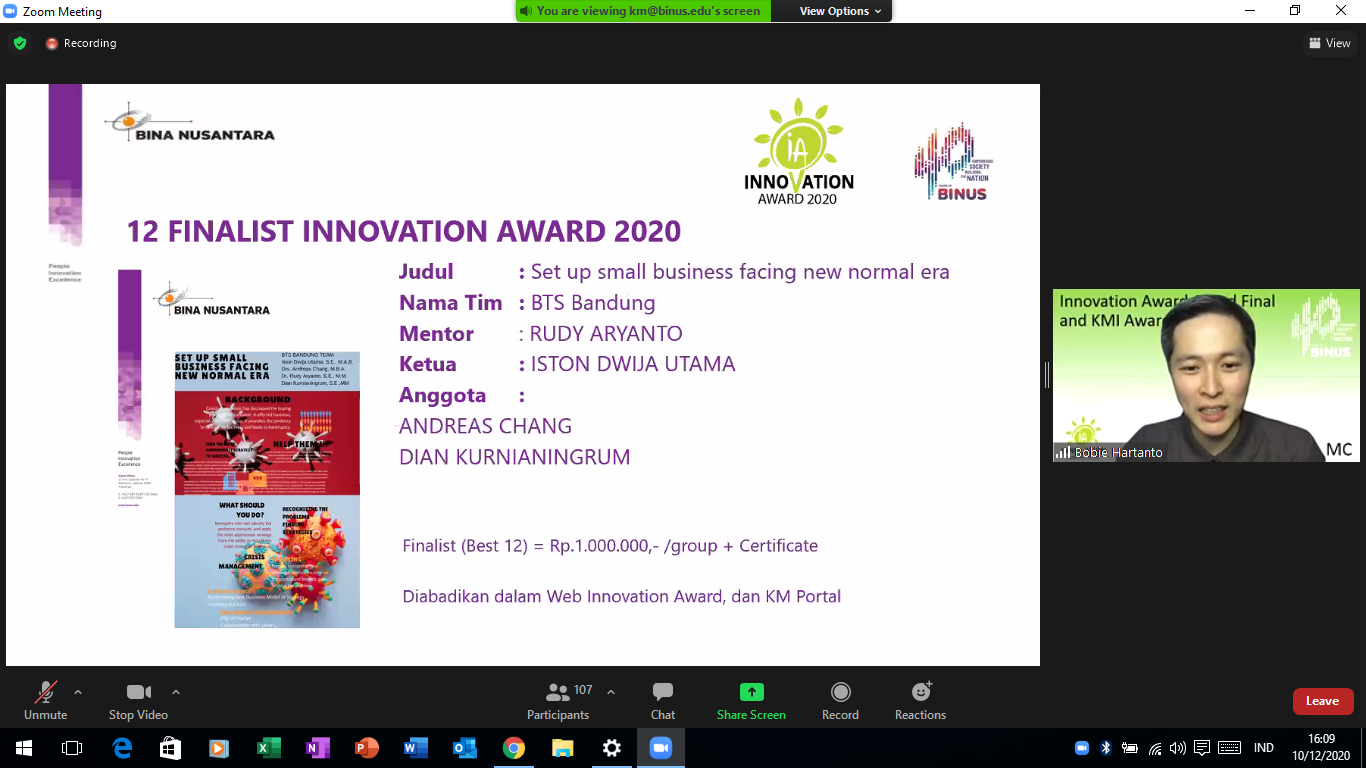Open Task View on the taskbar
Screen dimensions: 1366x768
click(71, 748)
